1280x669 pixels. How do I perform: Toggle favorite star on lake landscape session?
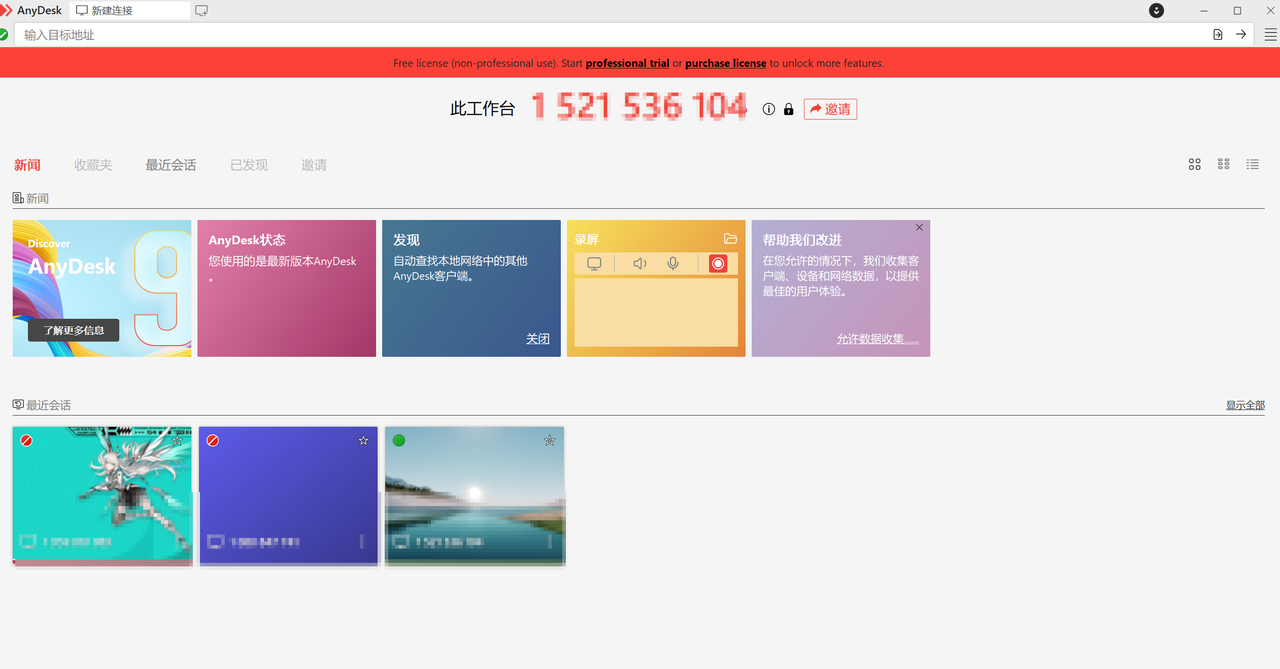point(549,440)
